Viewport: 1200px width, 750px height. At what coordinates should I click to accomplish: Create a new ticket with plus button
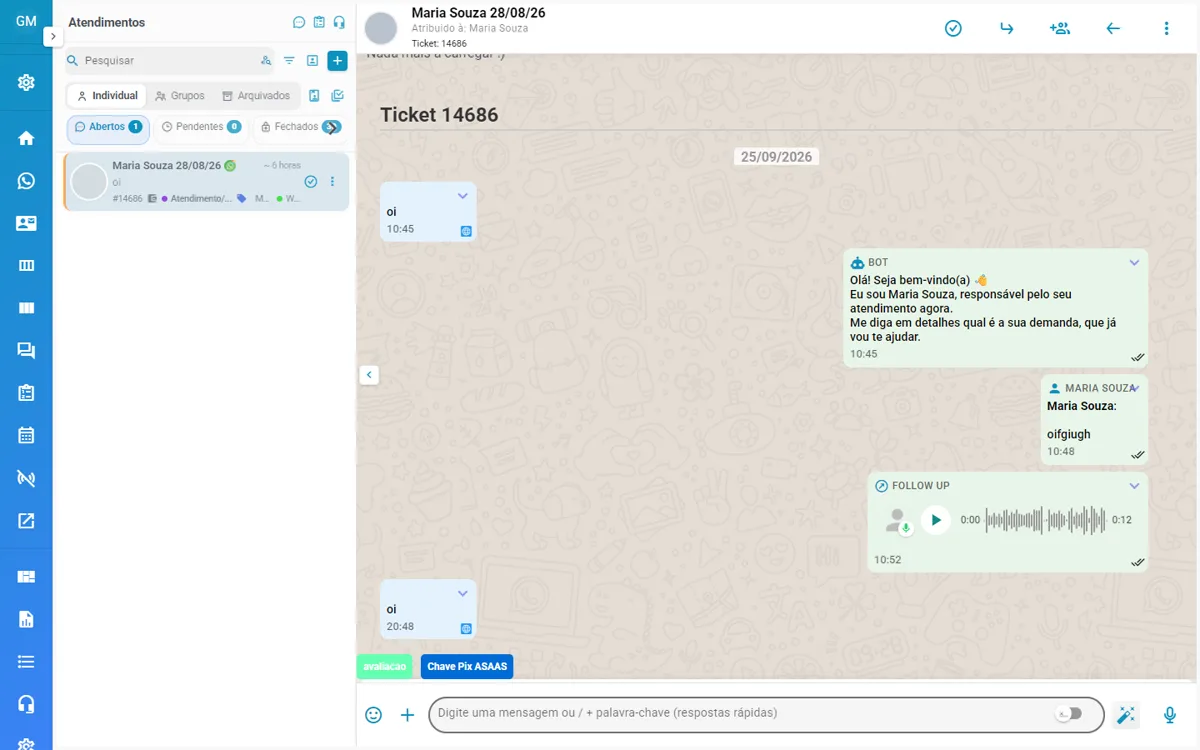[x=337, y=61]
